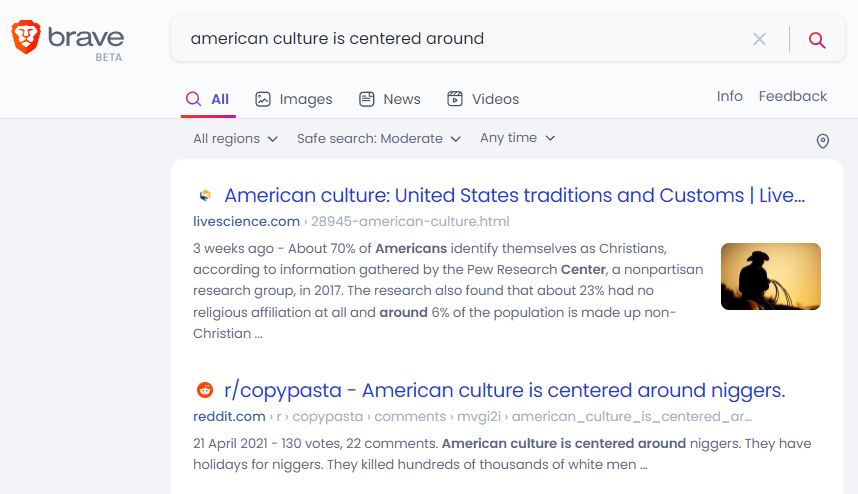Click the reddit.com URL breadcrumb
This screenshot has width=858, height=494.
229,416
